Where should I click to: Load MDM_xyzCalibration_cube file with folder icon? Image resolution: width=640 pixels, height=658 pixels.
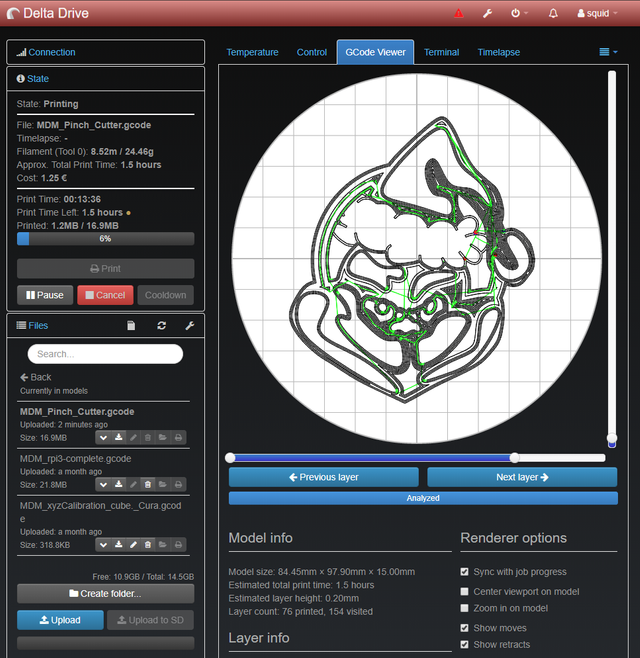coord(163,545)
